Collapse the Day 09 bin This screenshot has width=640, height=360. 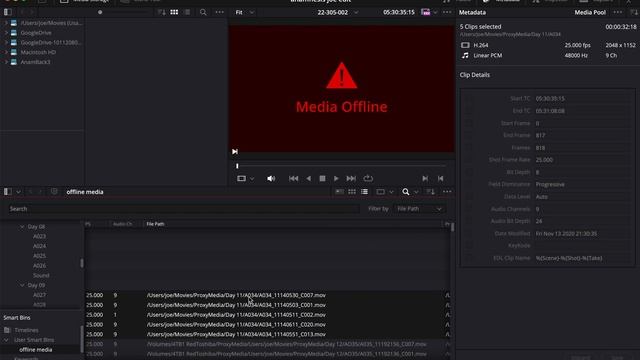click(x=22, y=285)
